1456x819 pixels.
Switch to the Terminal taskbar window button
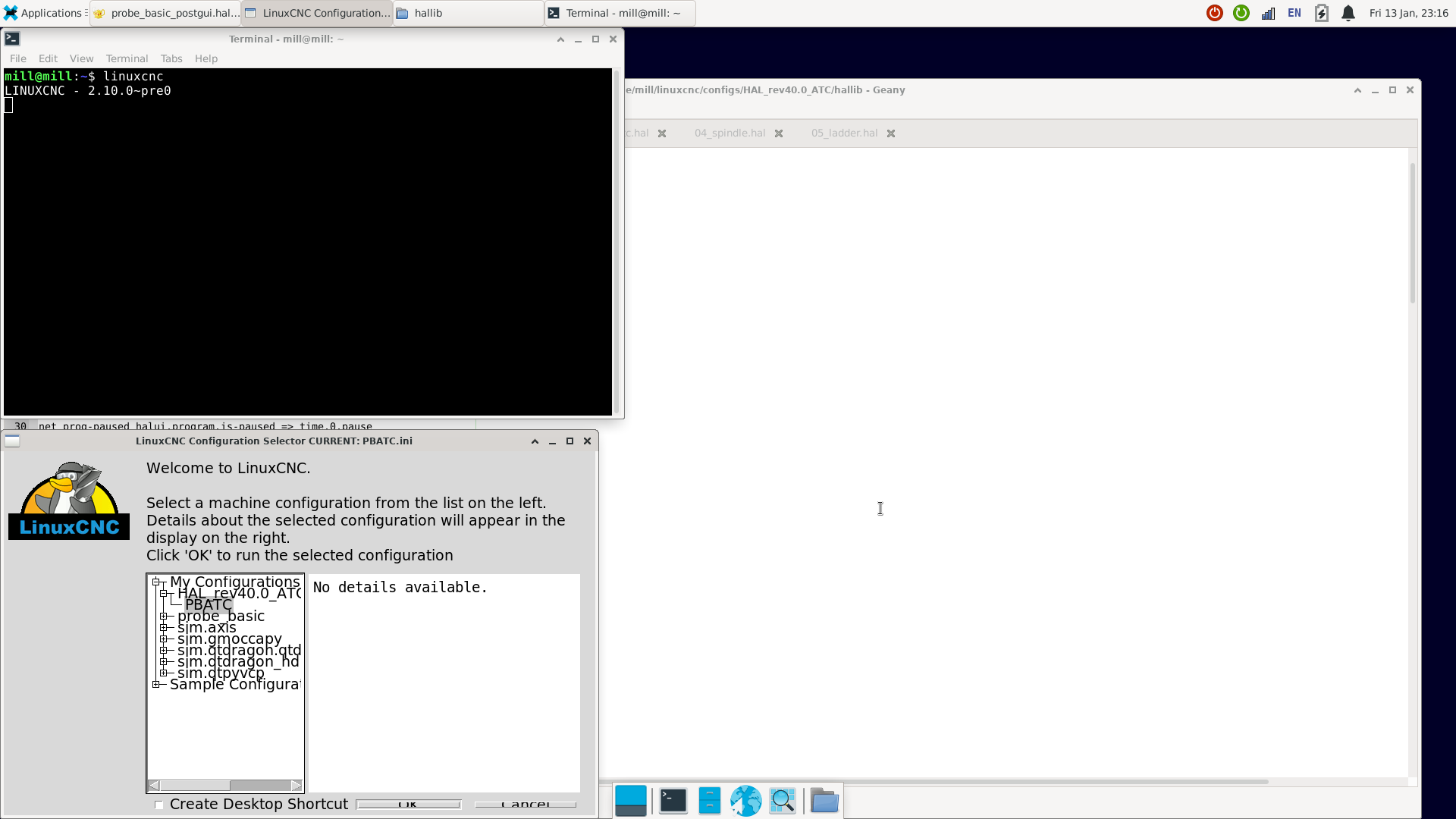point(620,13)
